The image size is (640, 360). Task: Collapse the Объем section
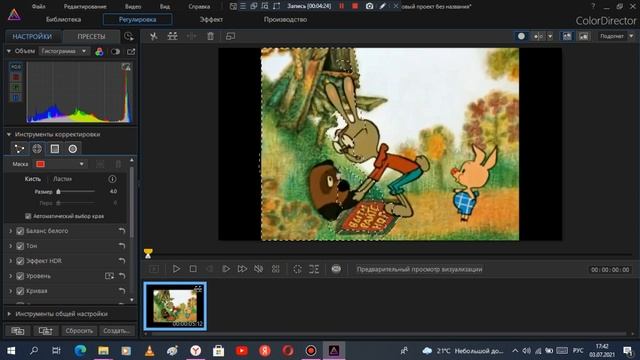pos(9,51)
